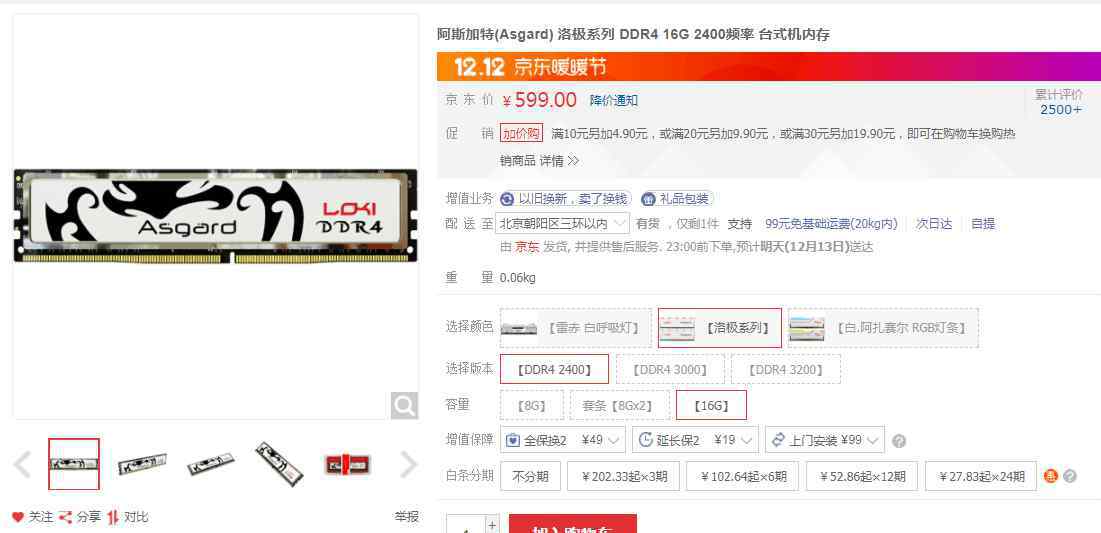
Task: Select the 不分期 no installment option
Action: point(530,476)
